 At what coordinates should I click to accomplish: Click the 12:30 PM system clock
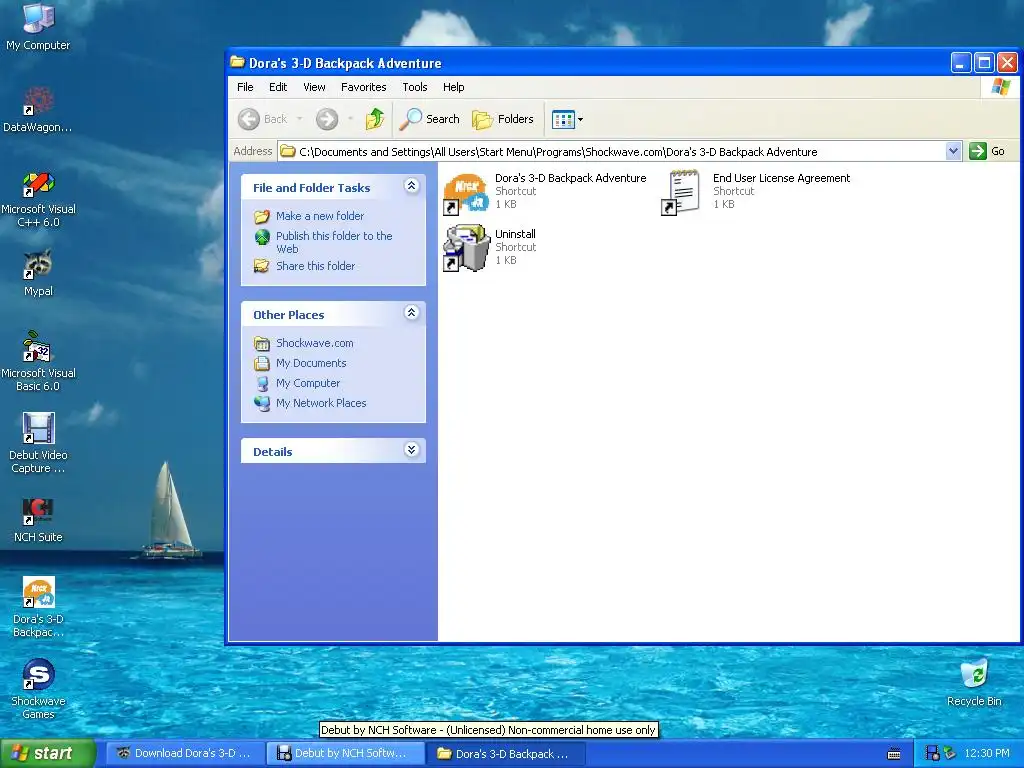pos(987,753)
